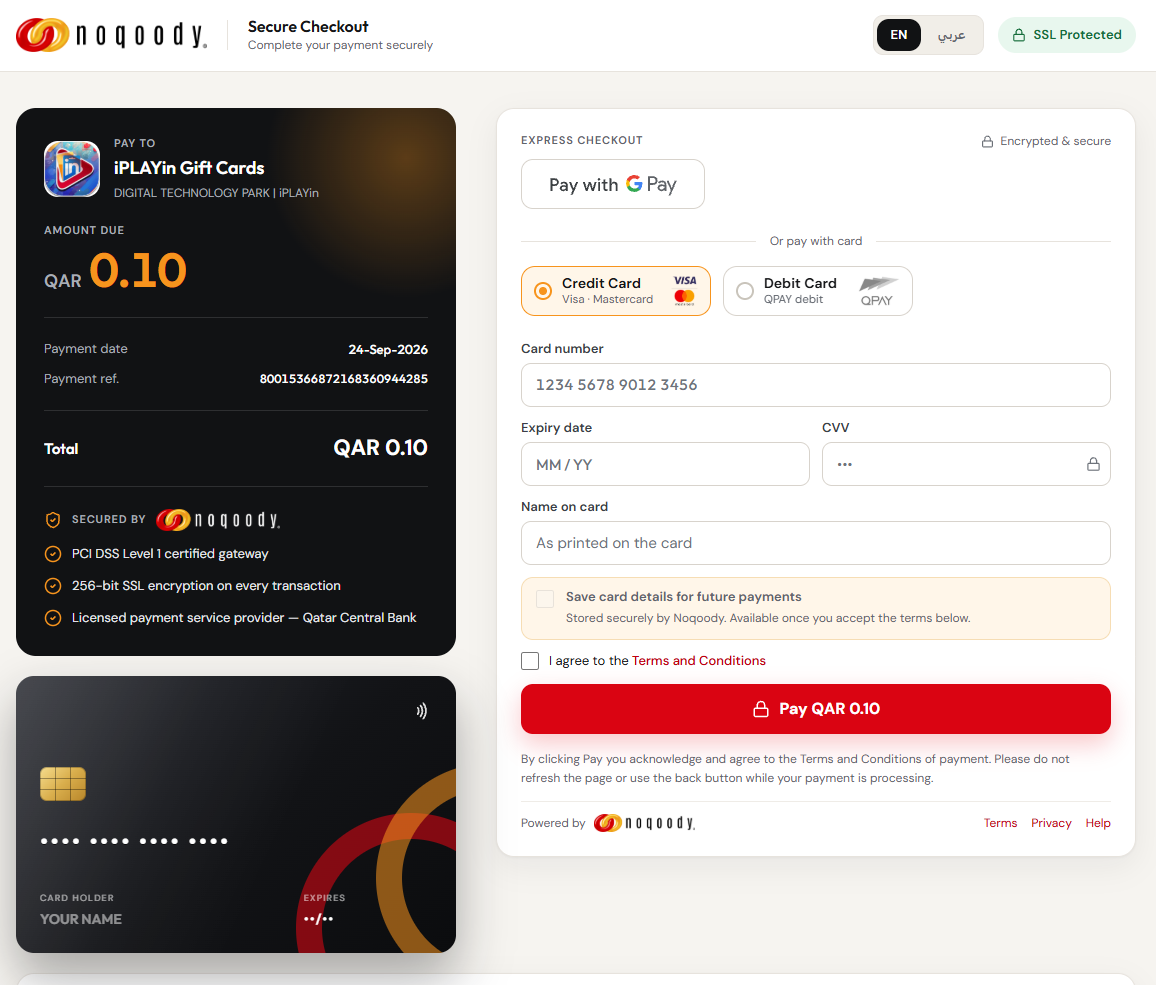This screenshot has height=985, width=1156.
Task: Check I agree to the terms checkbox
Action: pyautogui.click(x=529, y=661)
